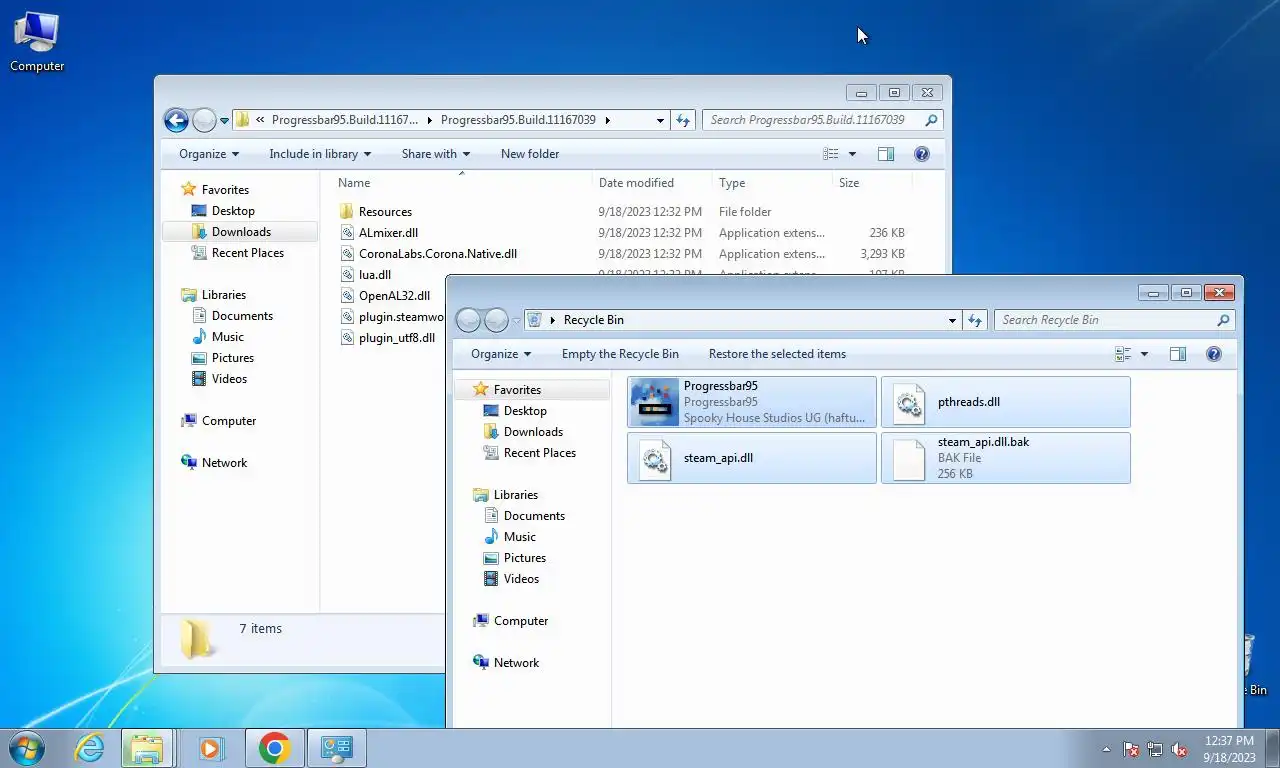Open Organize menu in Recycle Bin window

click(501, 354)
